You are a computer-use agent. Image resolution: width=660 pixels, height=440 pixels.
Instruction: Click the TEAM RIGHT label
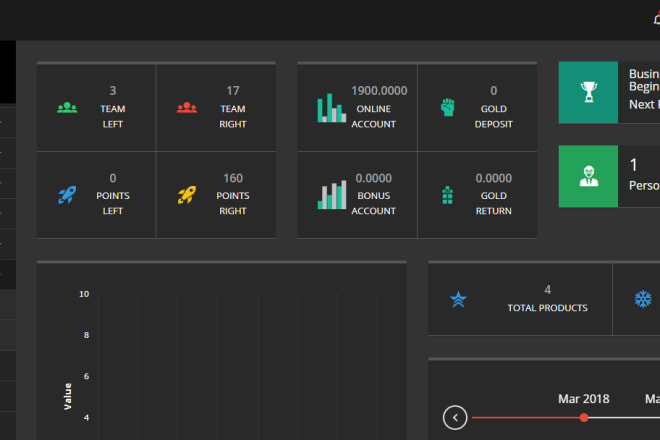[233, 117]
